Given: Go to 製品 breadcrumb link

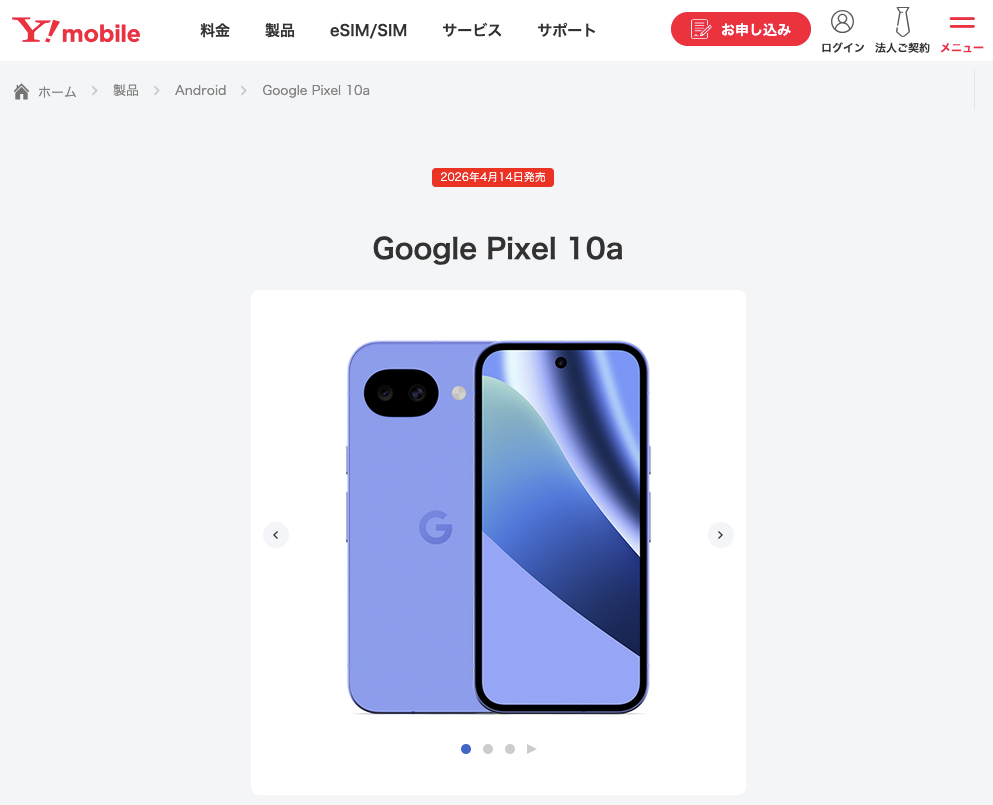Looking at the screenshot, I should (x=125, y=91).
